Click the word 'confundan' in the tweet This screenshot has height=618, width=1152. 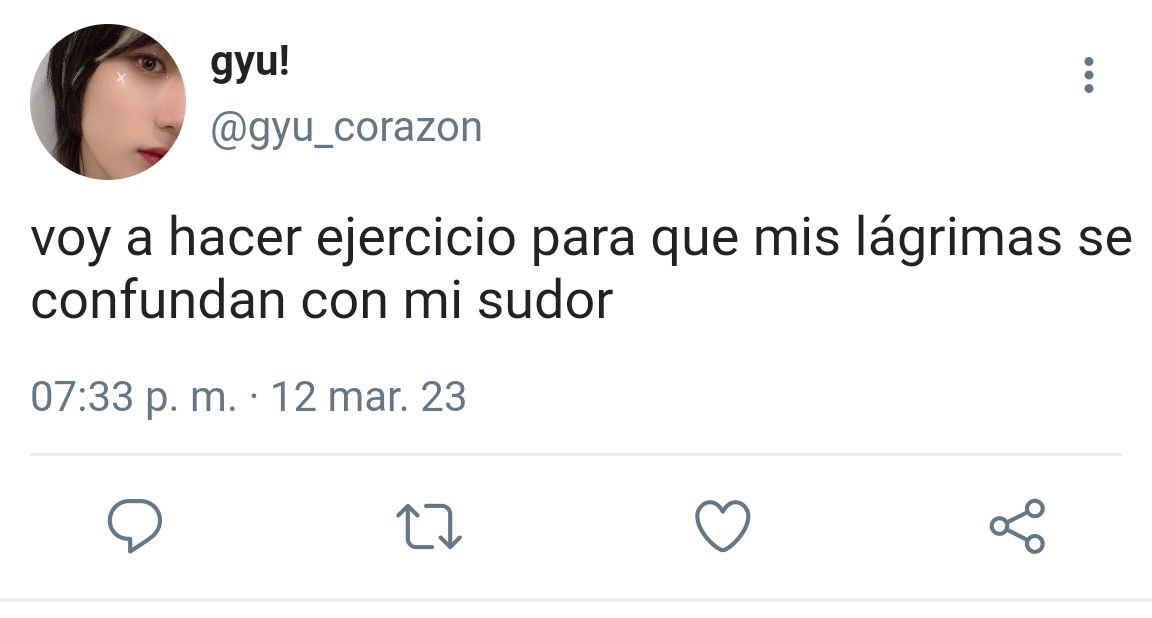tap(158, 302)
